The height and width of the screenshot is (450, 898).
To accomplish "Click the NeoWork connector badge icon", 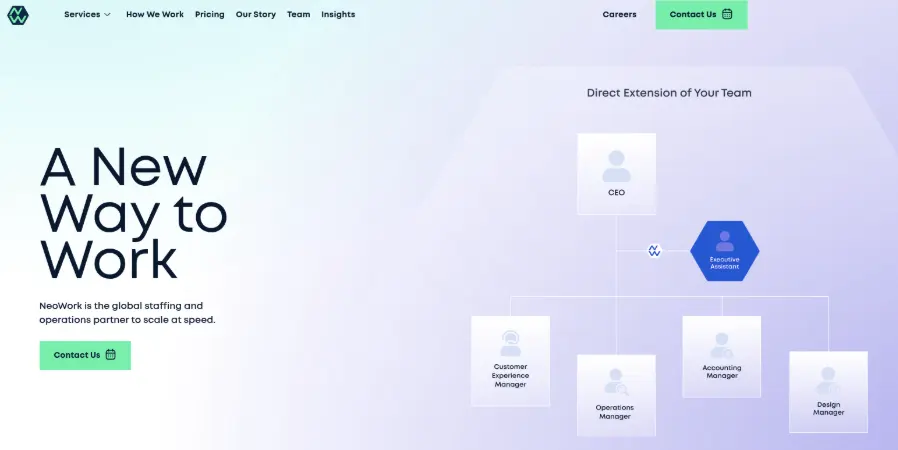I will pyautogui.click(x=654, y=251).
